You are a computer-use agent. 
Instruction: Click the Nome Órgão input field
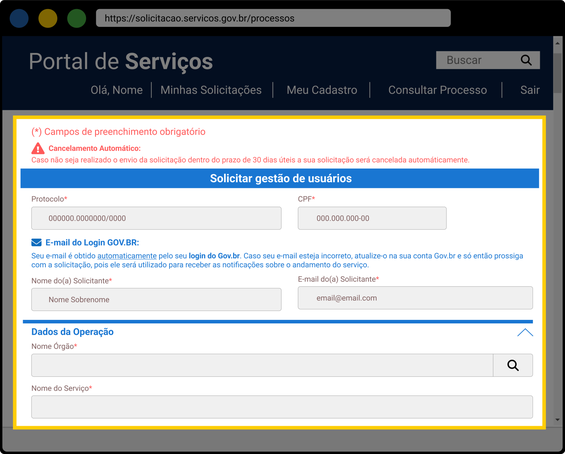coord(262,365)
